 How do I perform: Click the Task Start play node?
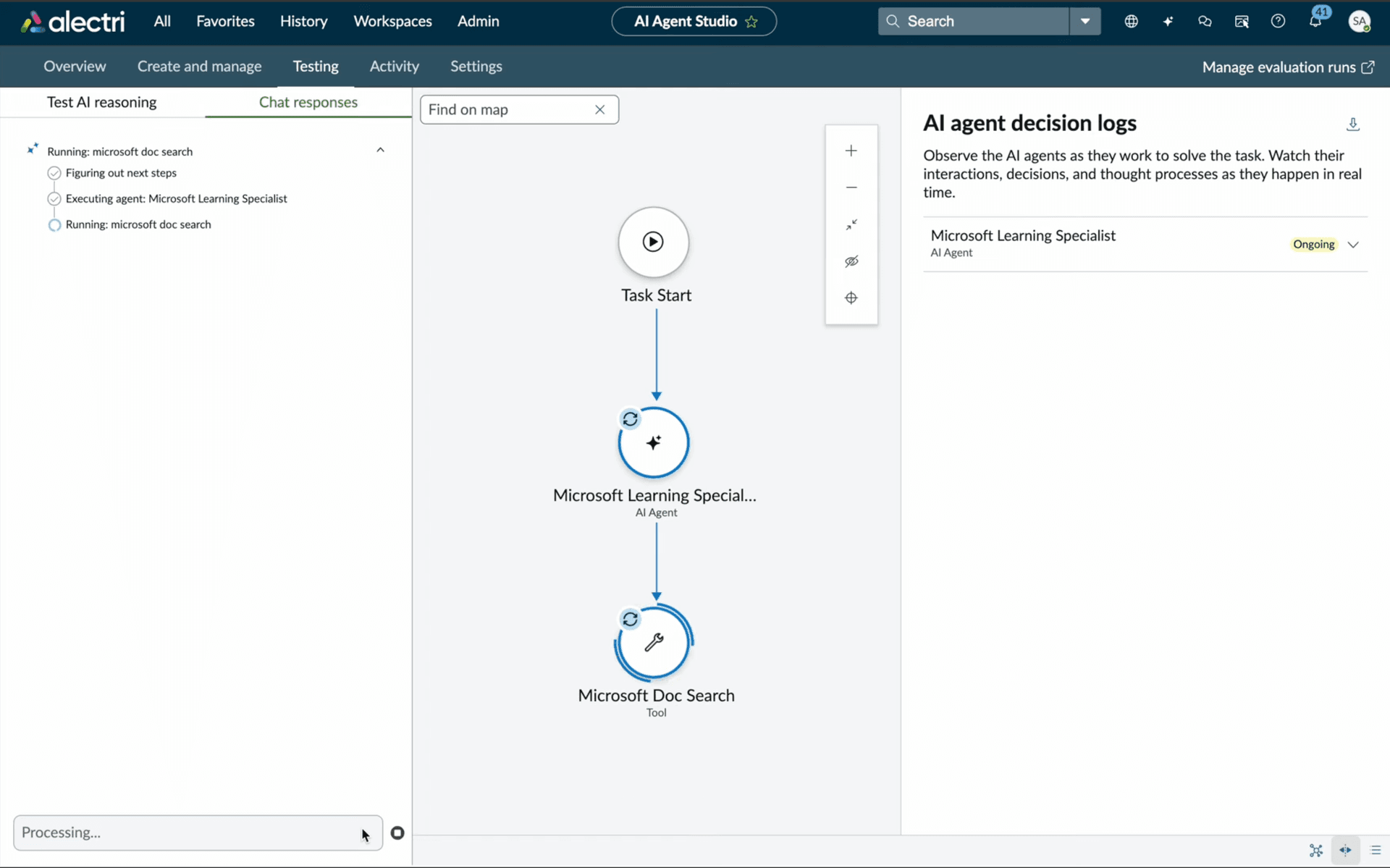click(x=654, y=242)
